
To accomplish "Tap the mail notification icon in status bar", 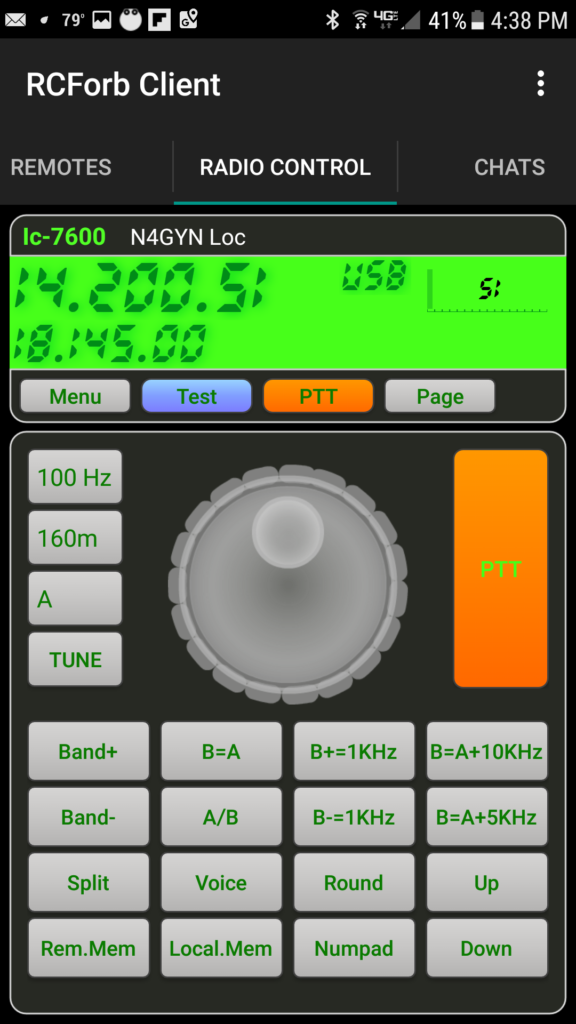I will click(15, 20).
